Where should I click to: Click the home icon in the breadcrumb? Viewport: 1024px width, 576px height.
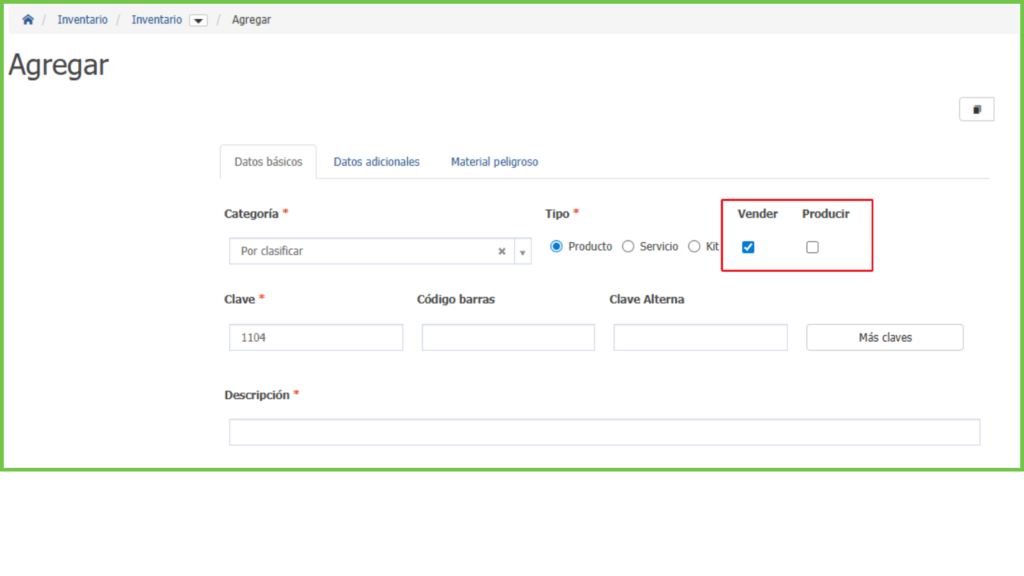28,20
